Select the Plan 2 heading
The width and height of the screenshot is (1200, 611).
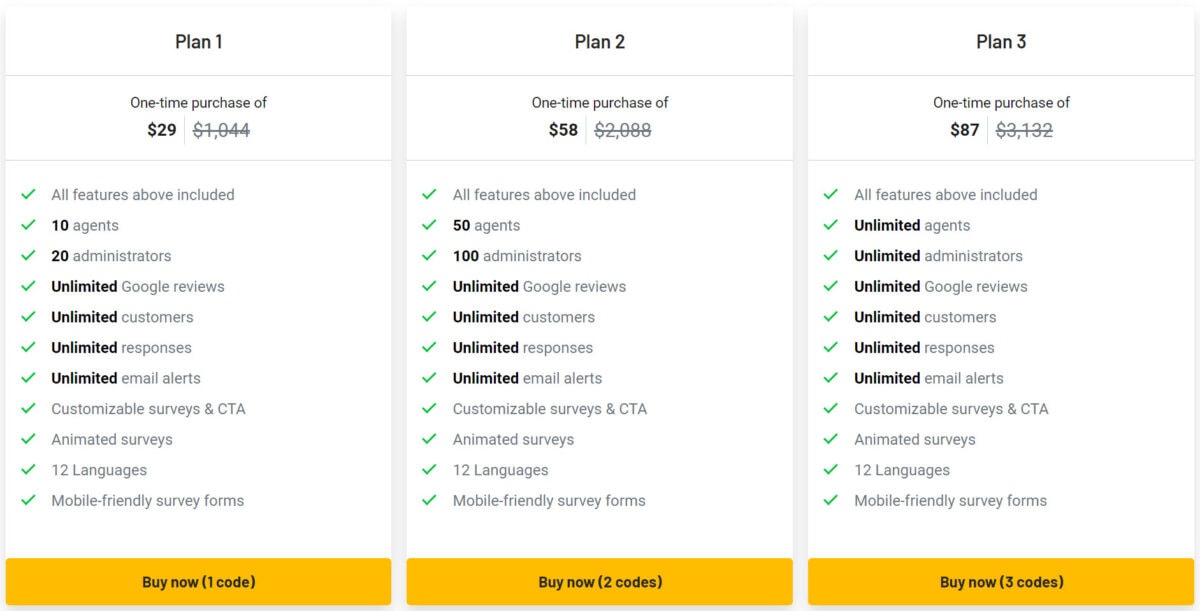tap(600, 42)
